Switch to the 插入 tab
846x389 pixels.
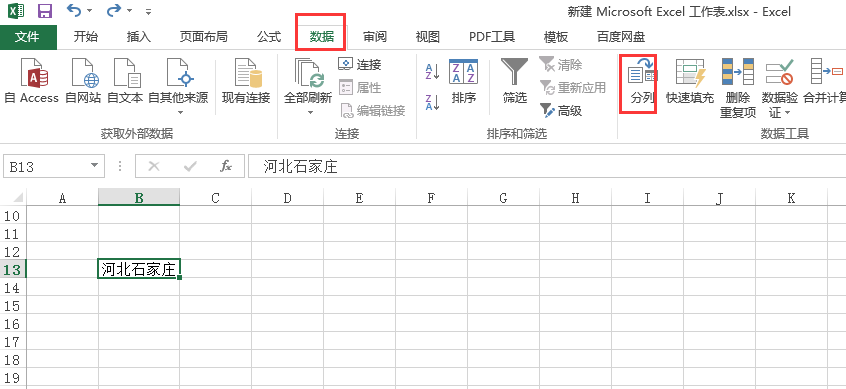(x=139, y=37)
